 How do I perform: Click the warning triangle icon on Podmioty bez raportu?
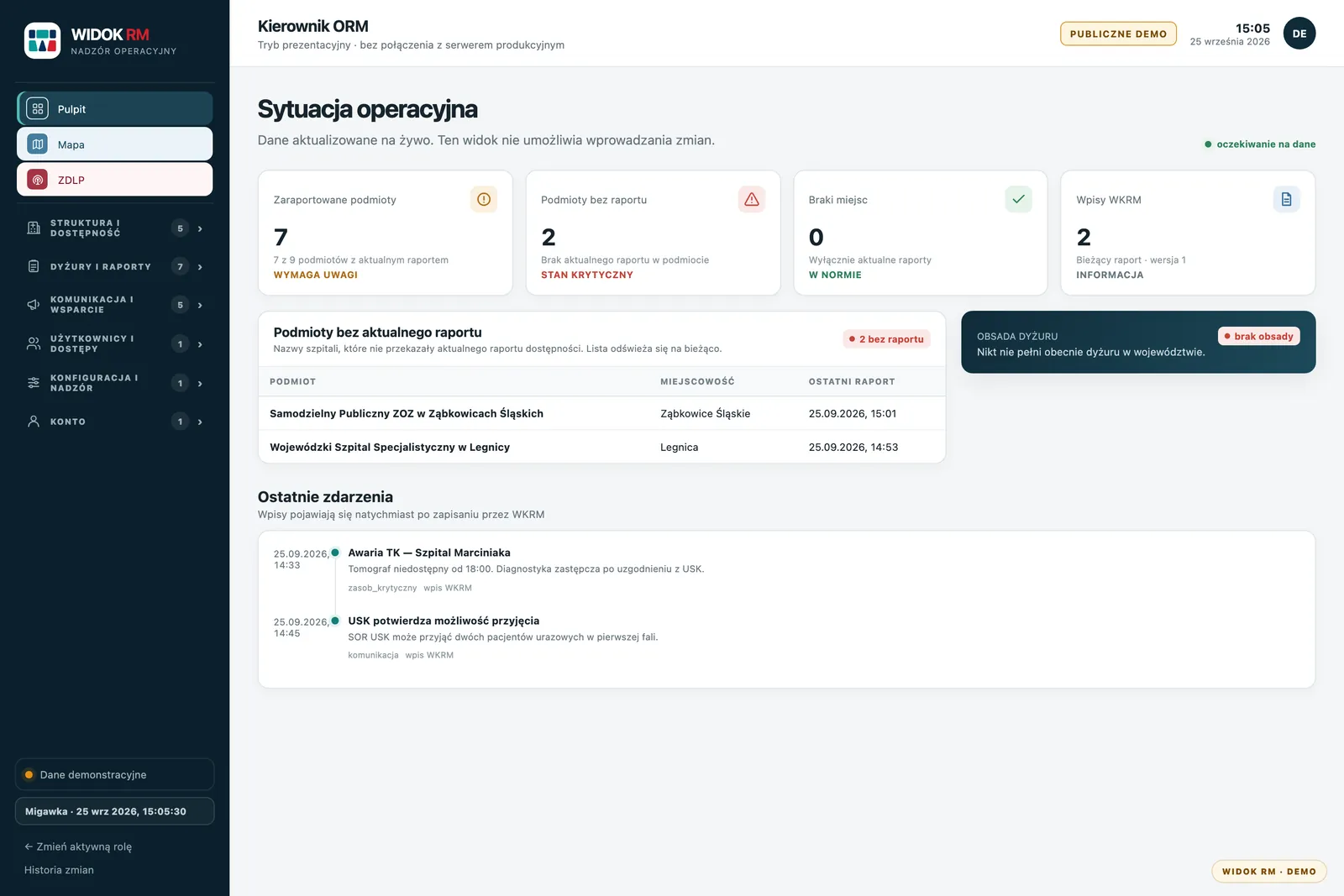click(x=752, y=199)
